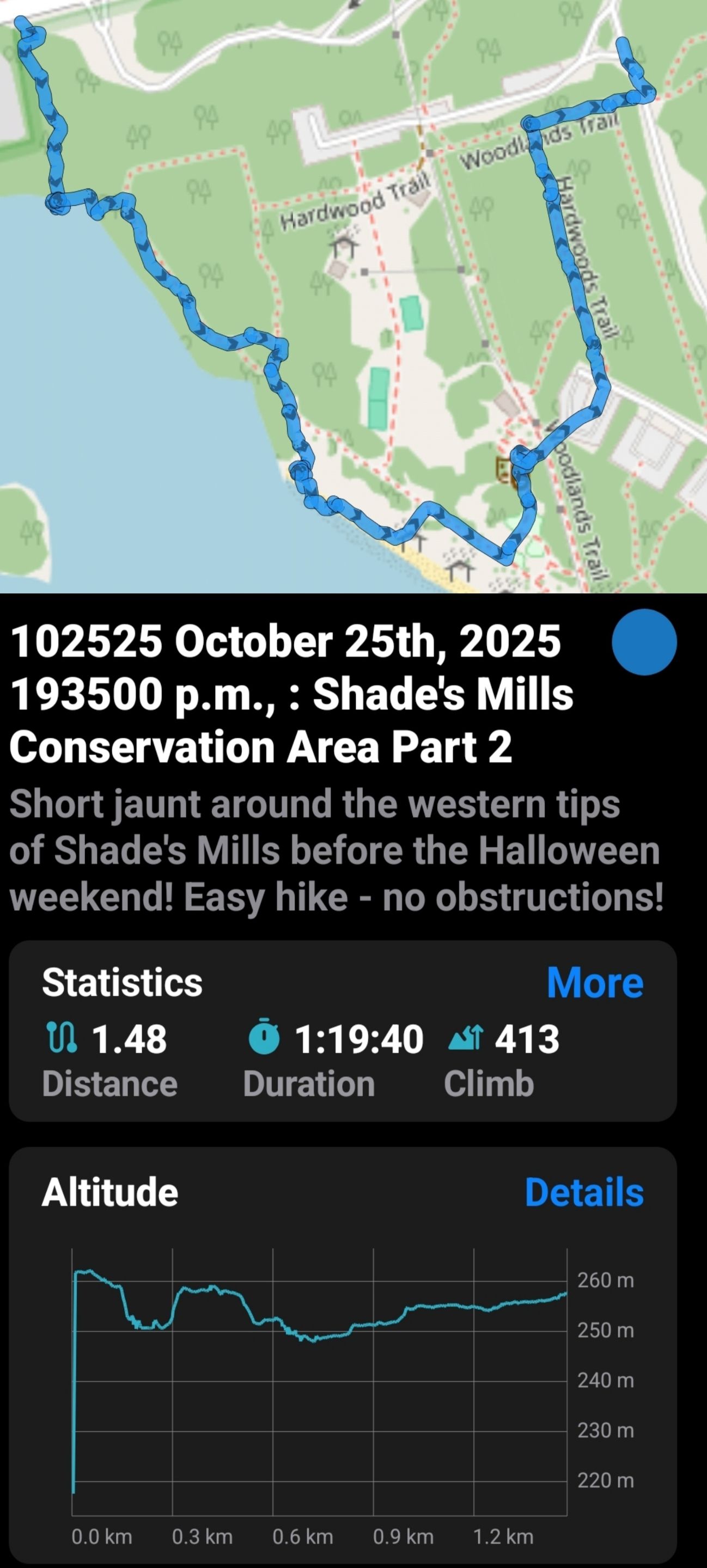This screenshot has height=1568, width=707.
Task: Tap the Statistics heading
Action: 122,982
